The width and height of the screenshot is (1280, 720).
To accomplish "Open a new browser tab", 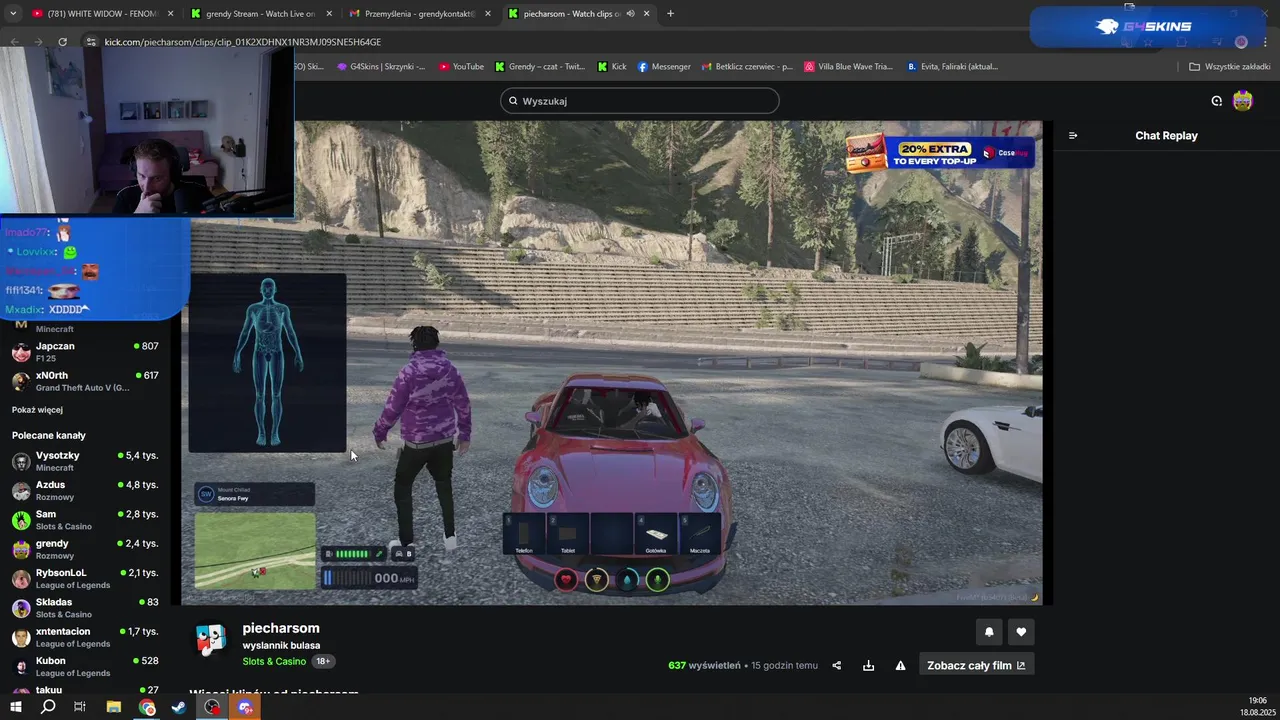I will [x=670, y=14].
